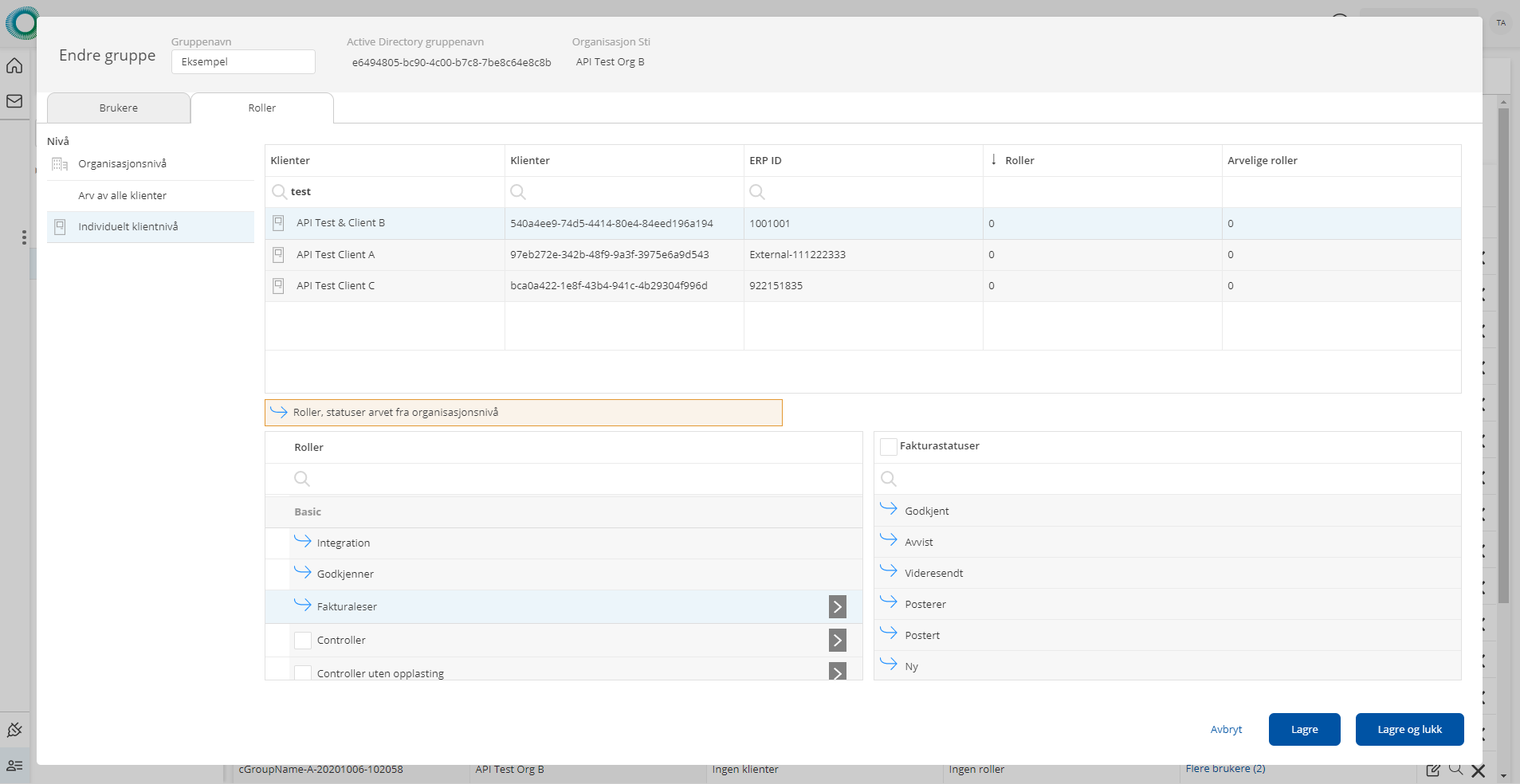Expand the Controller role details arrow

coord(837,641)
